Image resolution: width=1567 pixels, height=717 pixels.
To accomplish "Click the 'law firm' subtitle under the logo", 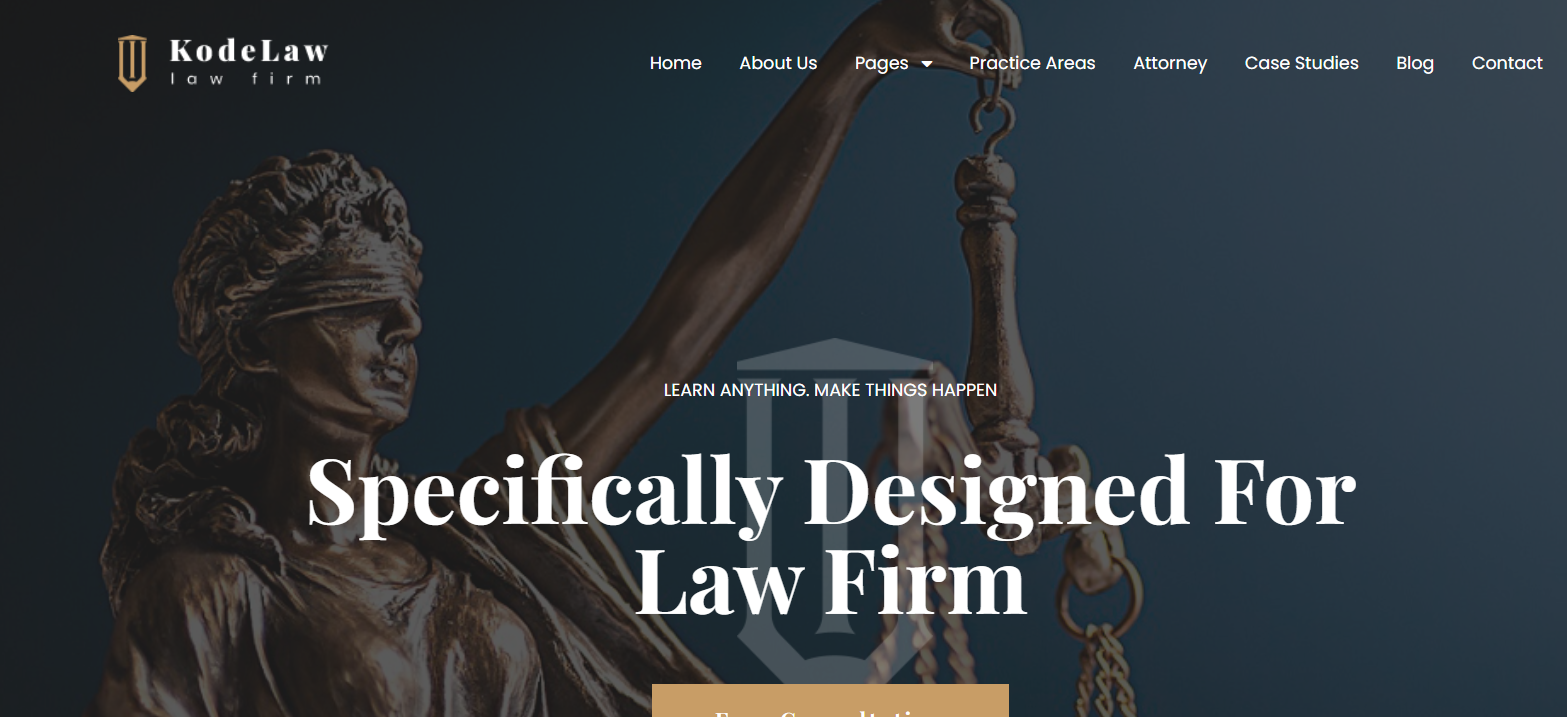I will (246, 79).
